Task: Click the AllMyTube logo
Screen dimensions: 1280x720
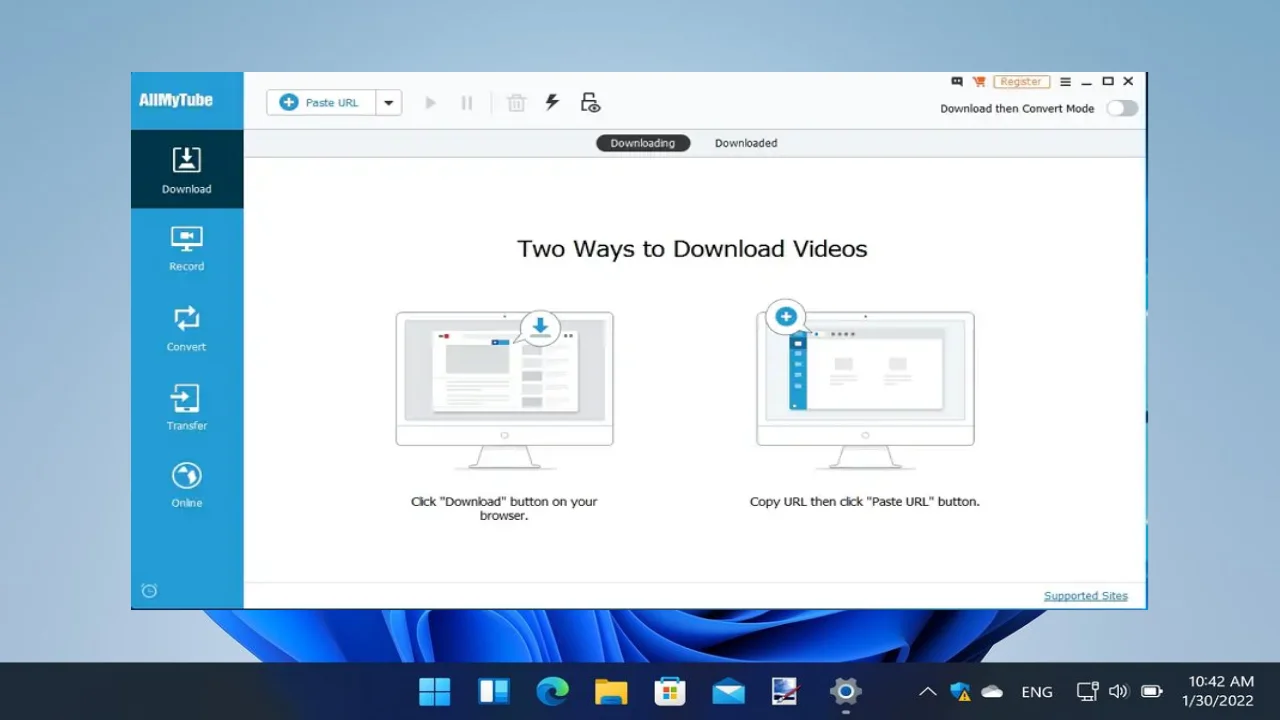Action: point(176,100)
